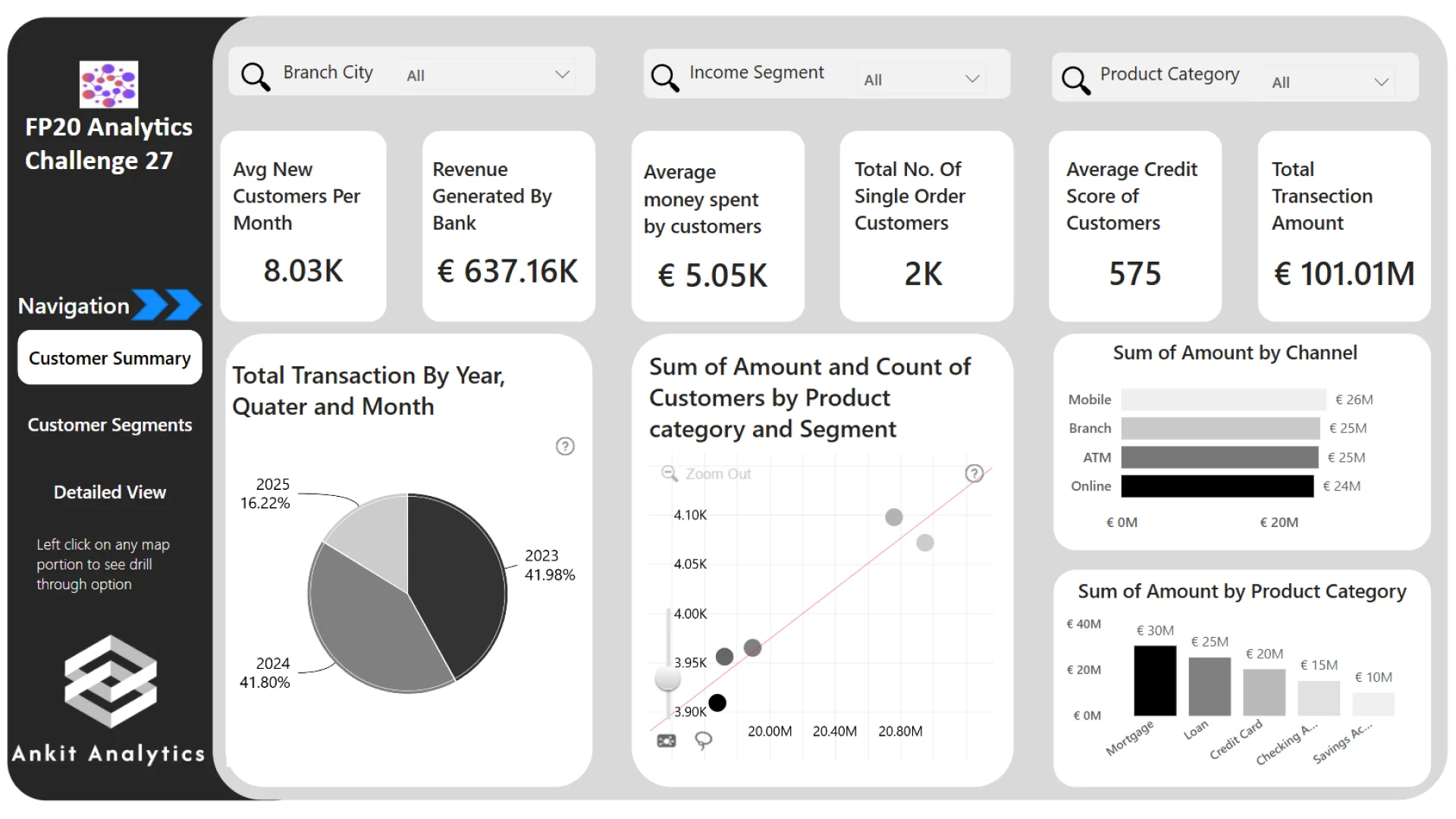This screenshot has height=819, width=1456.
Task: Click the vertical zoom slider handle
Action: [x=667, y=677]
